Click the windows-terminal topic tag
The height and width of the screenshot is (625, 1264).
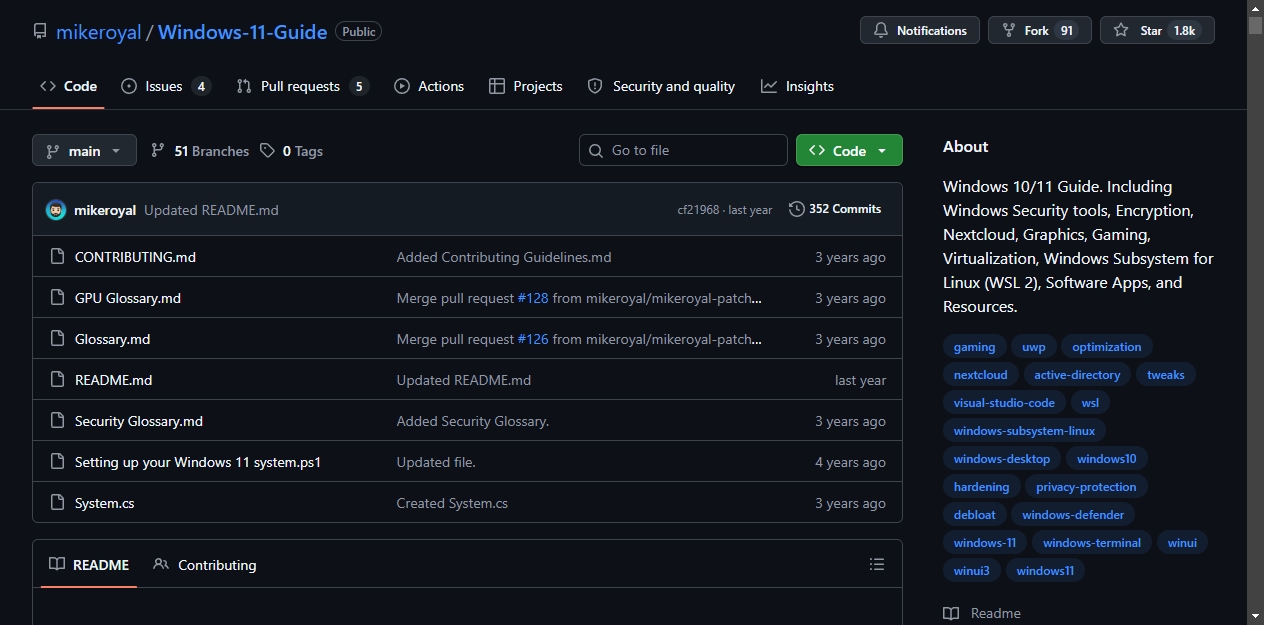click(1091, 543)
